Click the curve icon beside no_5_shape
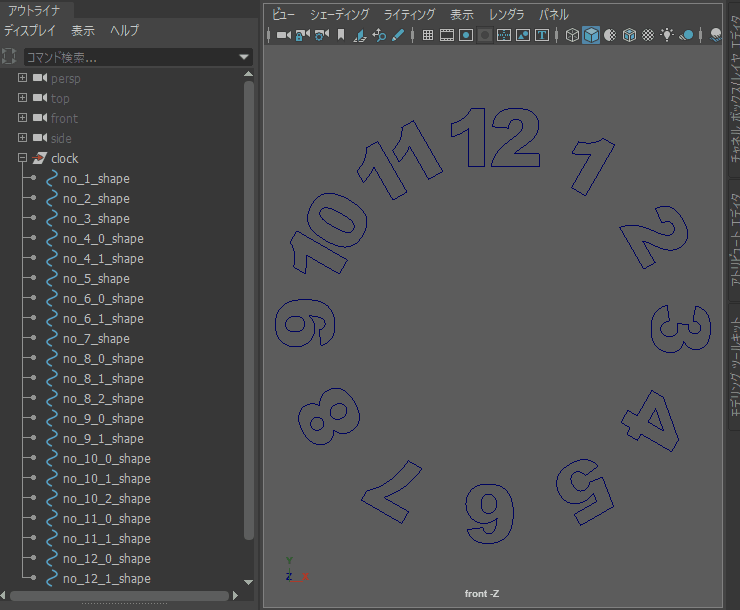 pos(52,279)
